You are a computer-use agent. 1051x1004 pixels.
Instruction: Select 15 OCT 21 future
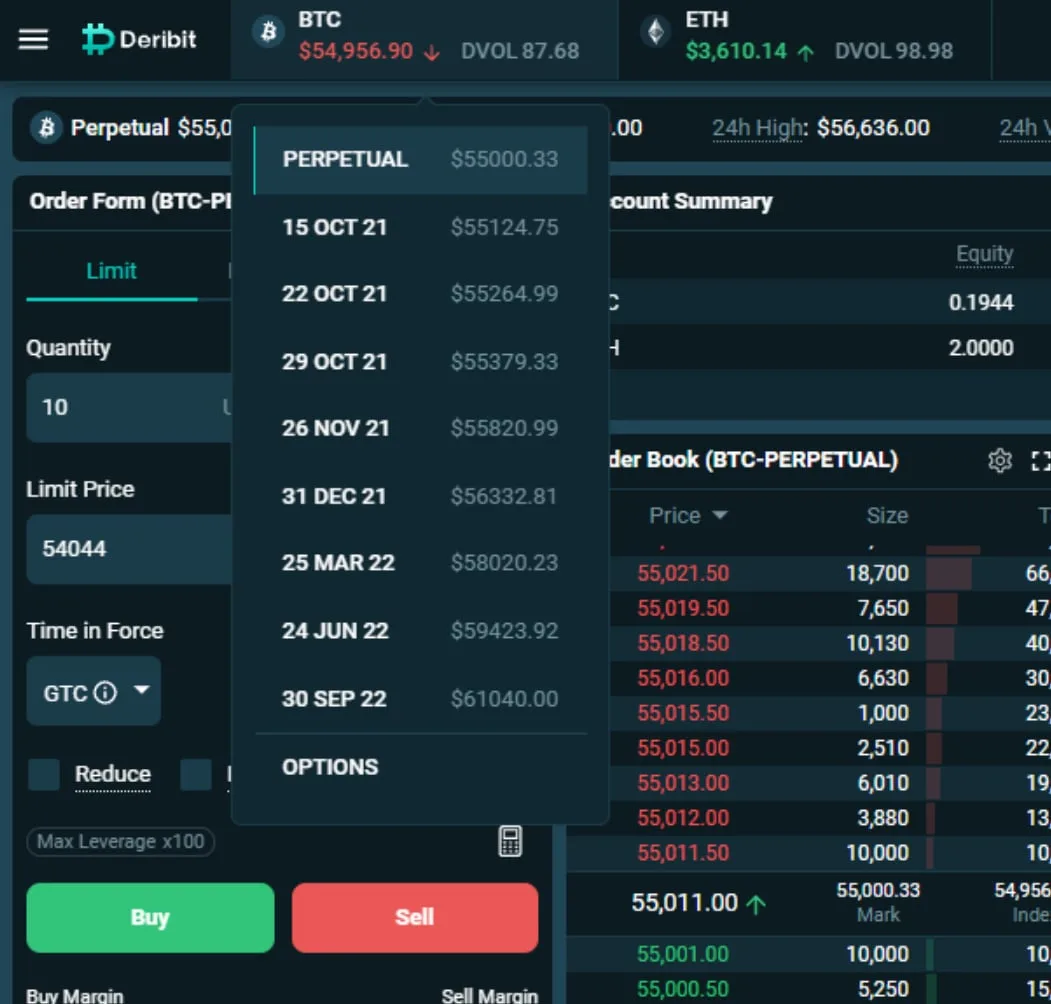click(421, 227)
